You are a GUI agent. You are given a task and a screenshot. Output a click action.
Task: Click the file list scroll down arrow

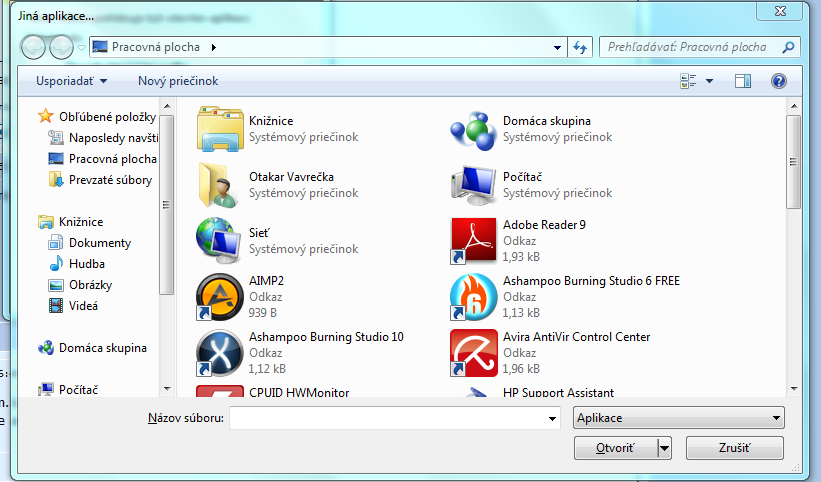pos(794,389)
